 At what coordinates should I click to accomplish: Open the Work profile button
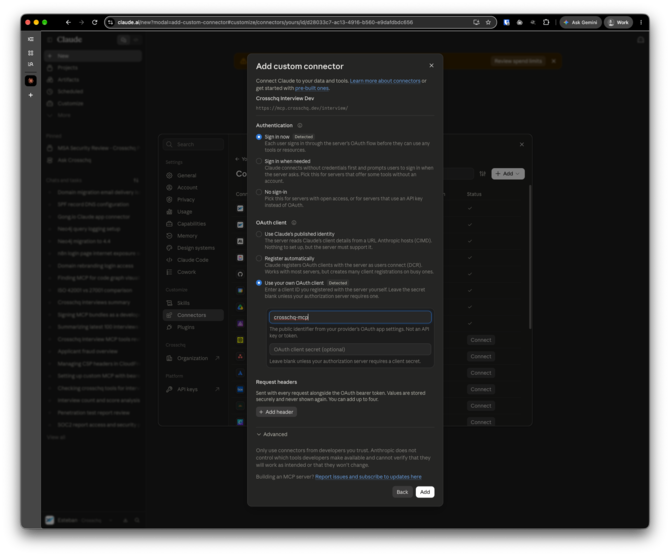click(x=618, y=22)
